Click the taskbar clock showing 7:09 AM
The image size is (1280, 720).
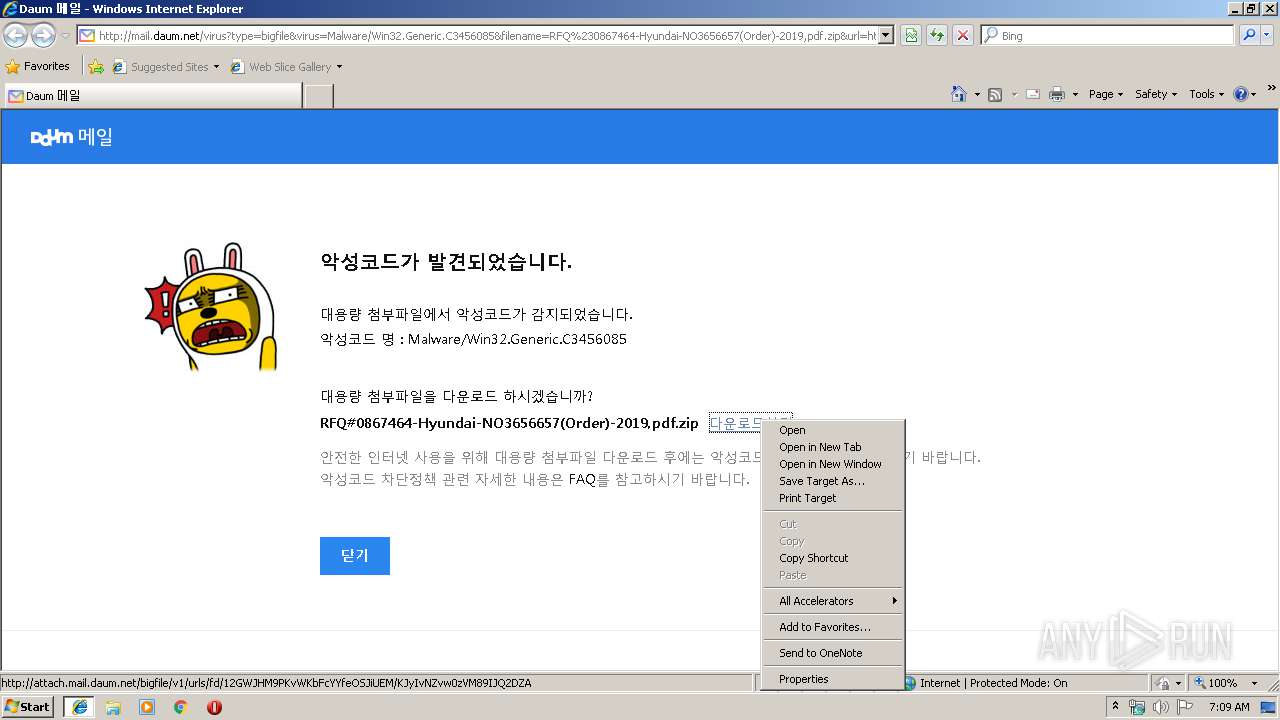pos(1228,707)
